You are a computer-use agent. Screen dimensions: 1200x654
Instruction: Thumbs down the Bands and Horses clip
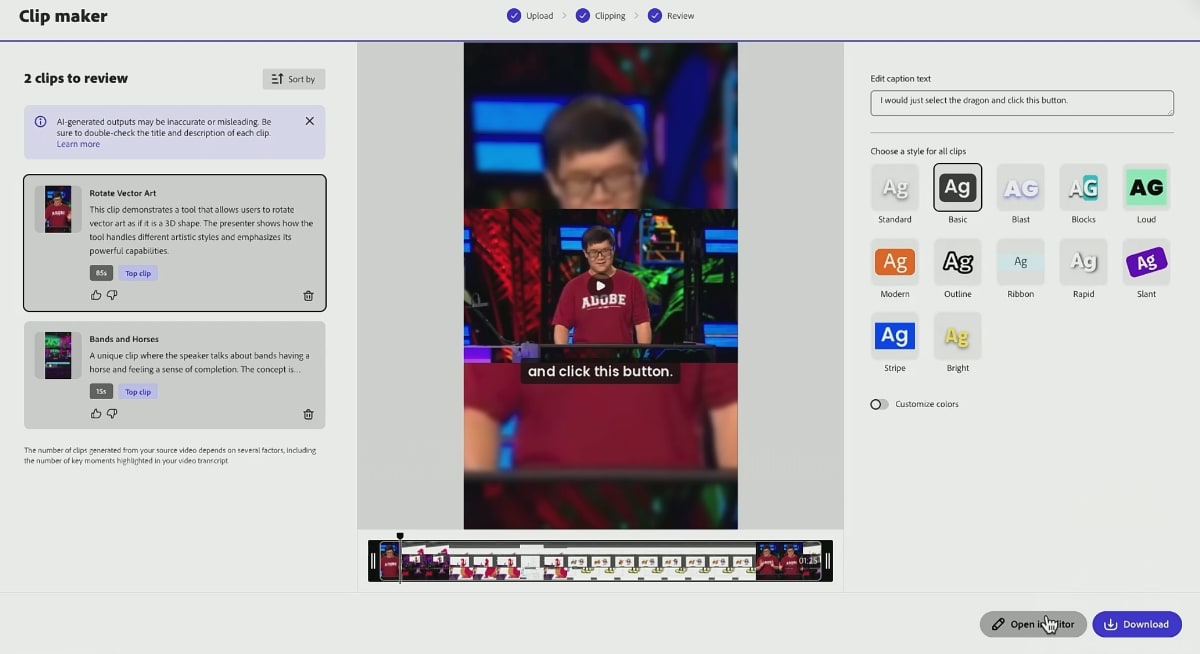point(112,413)
